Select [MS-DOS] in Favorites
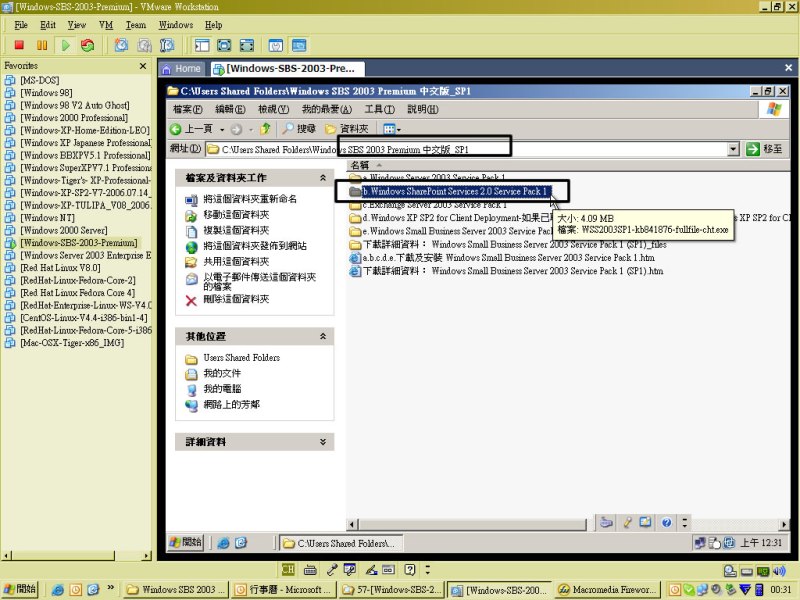The image size is (800, 600). coord(40,80)
